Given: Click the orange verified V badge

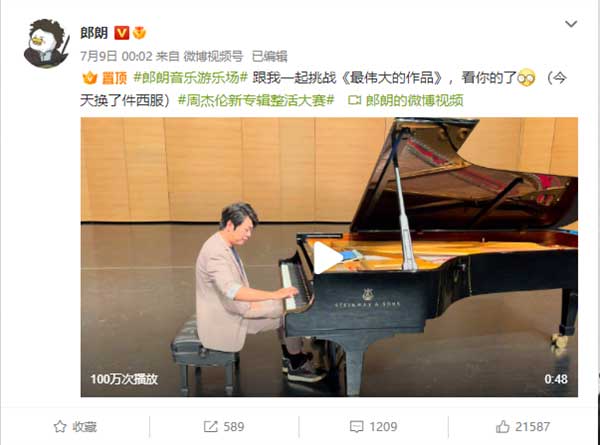Looking at the screenshot, I should tap(121, 33).
